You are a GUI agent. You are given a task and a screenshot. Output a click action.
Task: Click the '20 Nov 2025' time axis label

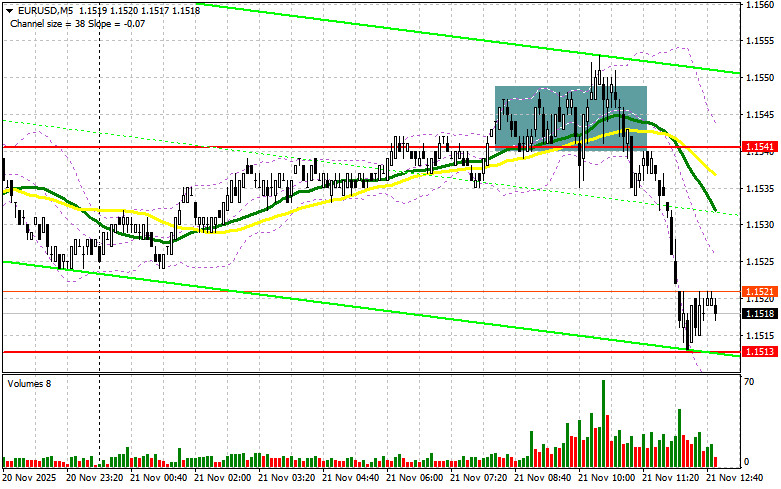tap(30, 478)
